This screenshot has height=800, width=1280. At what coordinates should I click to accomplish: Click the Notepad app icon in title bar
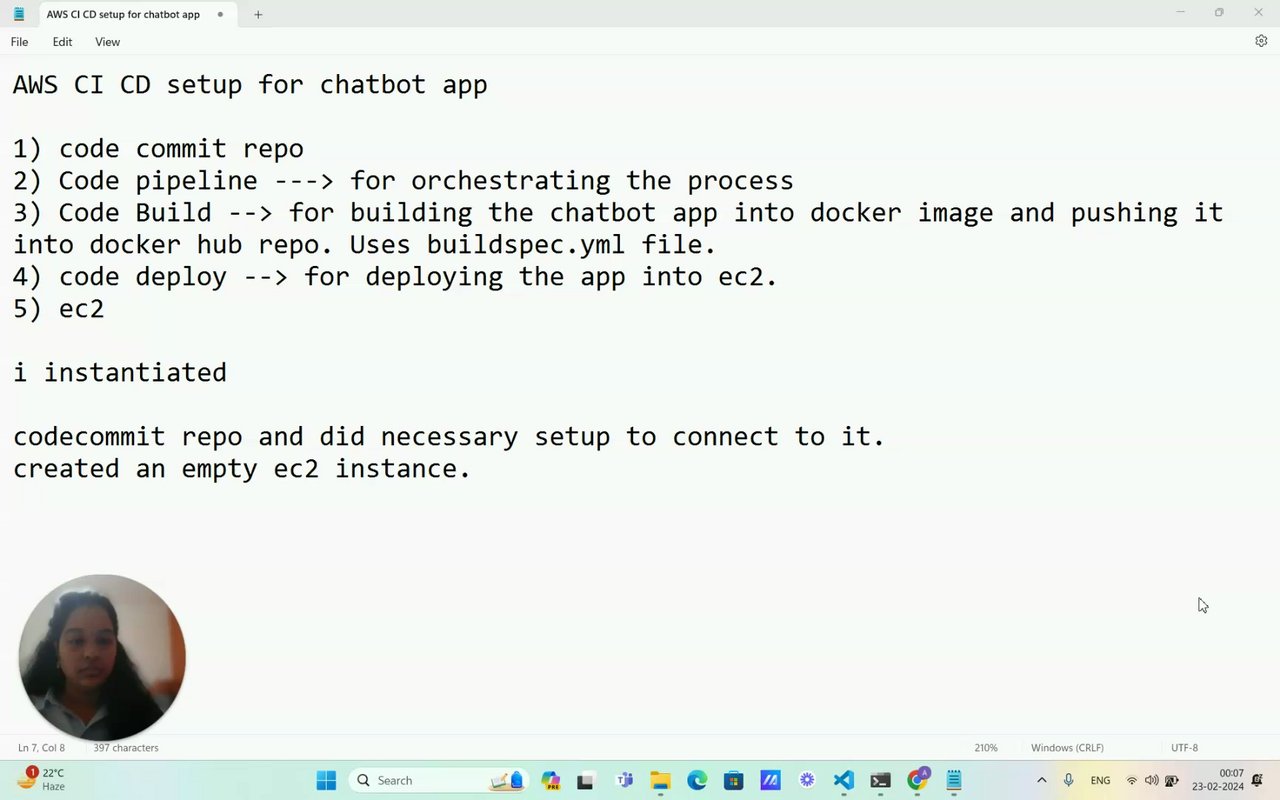[x=18, y=14]
